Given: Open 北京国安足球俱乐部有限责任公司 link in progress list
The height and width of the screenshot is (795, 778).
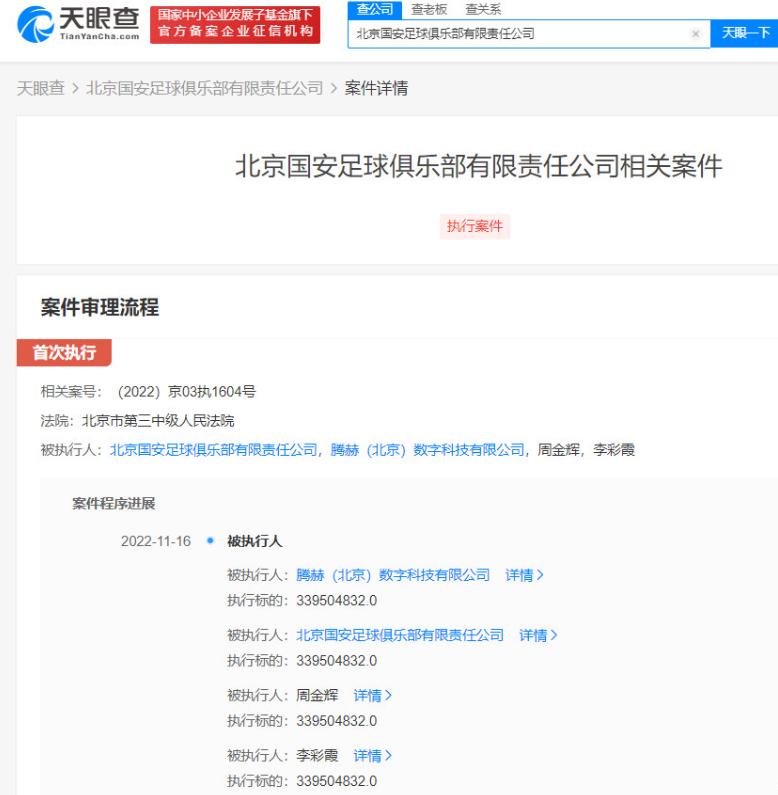Looking at the screenshot, I should pos(400,635).
